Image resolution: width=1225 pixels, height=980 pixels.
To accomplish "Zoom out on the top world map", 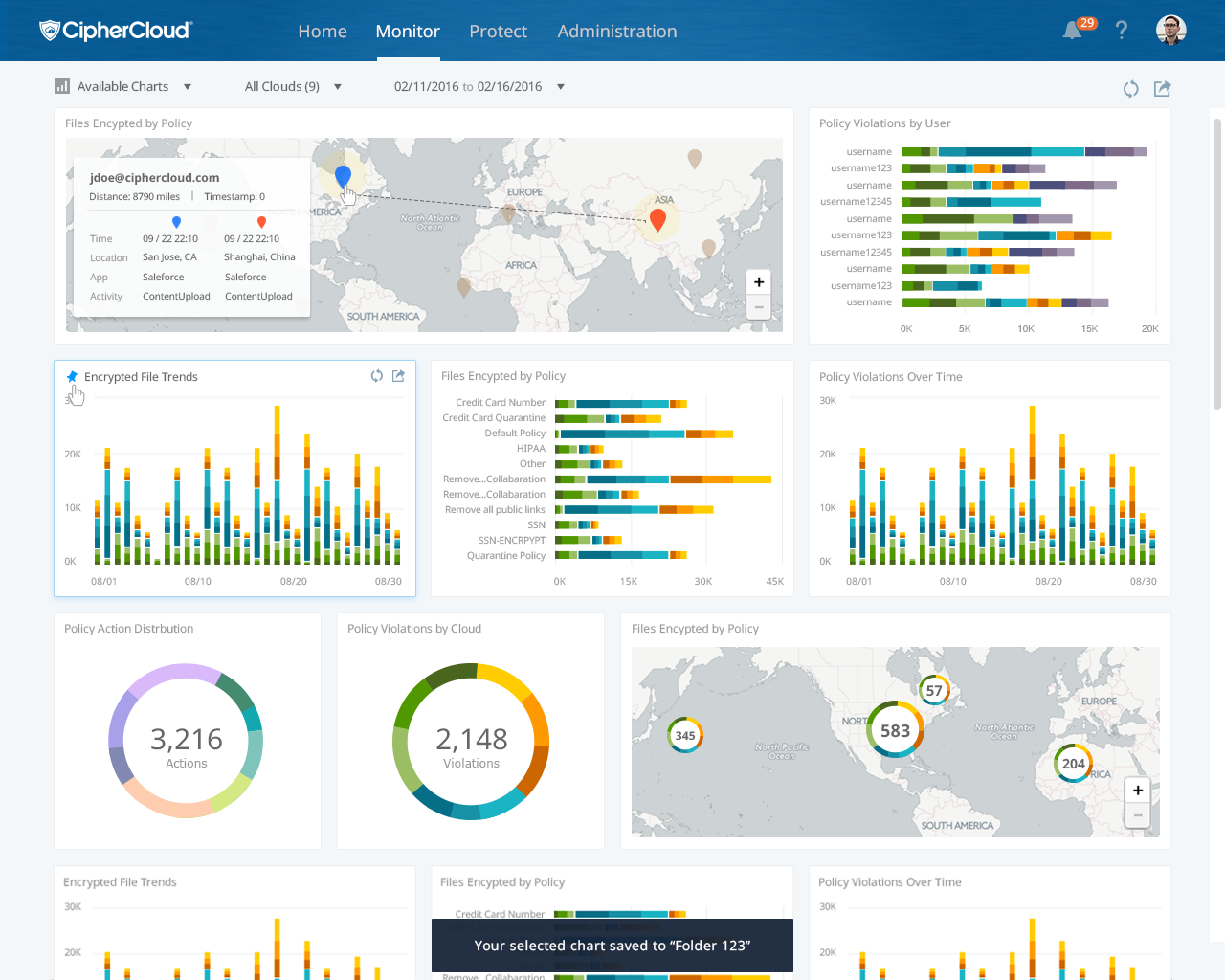I will click(759, 306).
